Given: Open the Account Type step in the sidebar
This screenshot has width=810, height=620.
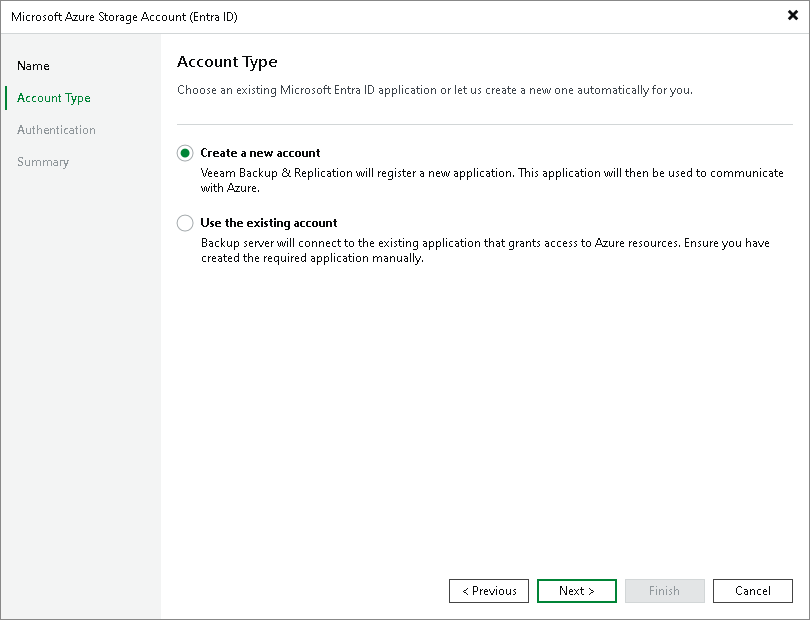Looking at the screenshot, I should click(54, 98).
